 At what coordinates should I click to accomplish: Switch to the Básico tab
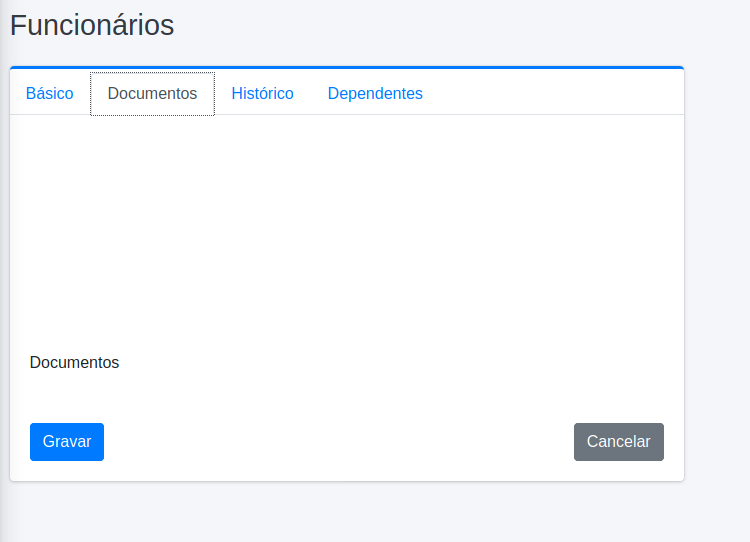pyautogui.click(x=50, y=93)
